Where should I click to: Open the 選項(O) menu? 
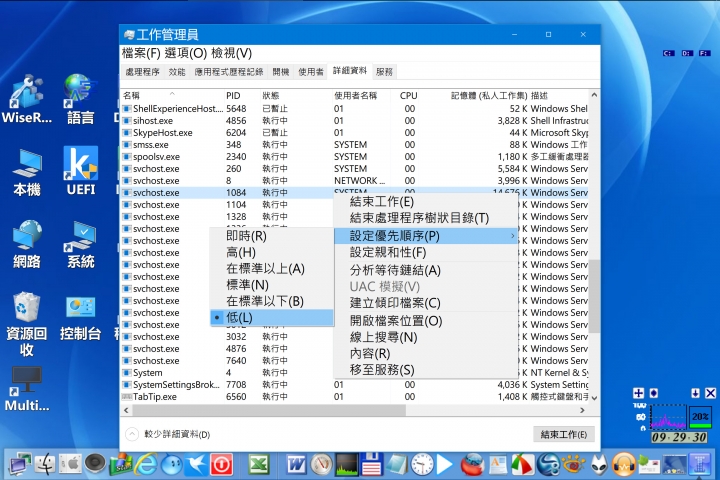point(186,53)
